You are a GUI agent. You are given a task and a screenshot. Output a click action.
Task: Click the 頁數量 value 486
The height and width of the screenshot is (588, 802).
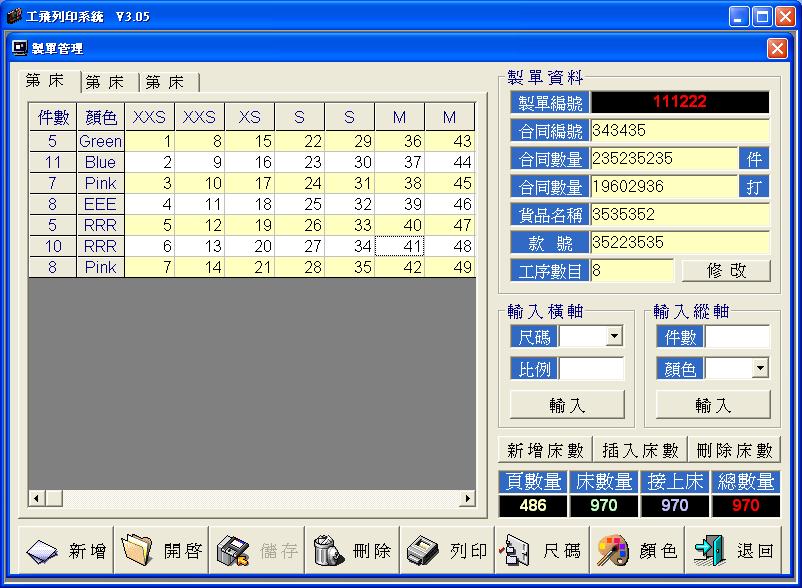532,505
